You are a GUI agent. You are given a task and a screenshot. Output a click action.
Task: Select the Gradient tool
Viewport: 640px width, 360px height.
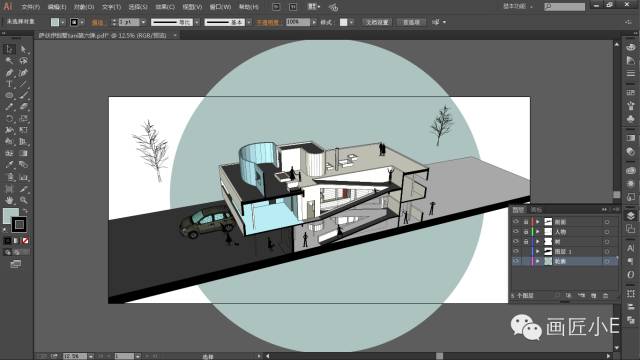click(23, 153)
